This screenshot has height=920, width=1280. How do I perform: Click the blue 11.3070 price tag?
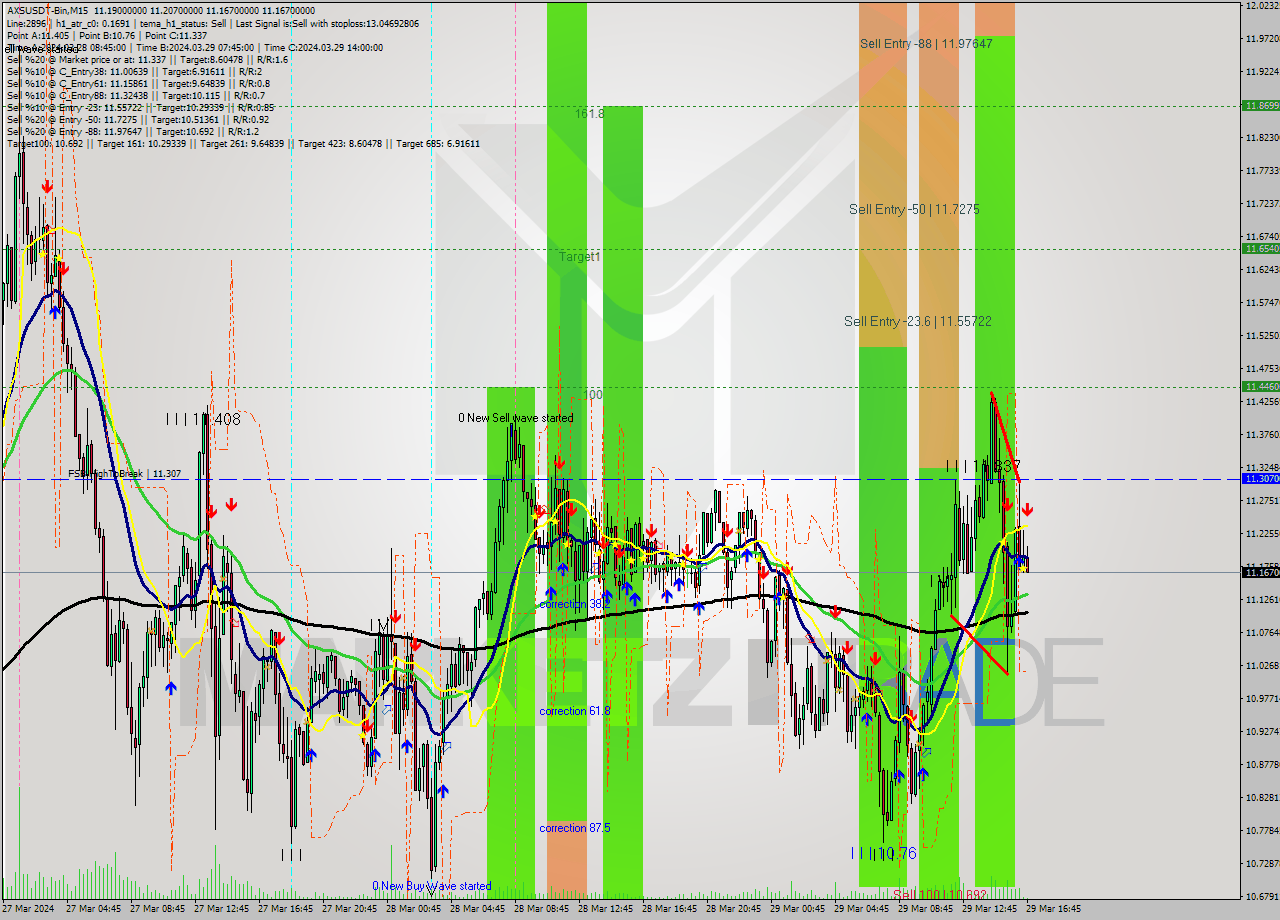tap(1260, 479)
